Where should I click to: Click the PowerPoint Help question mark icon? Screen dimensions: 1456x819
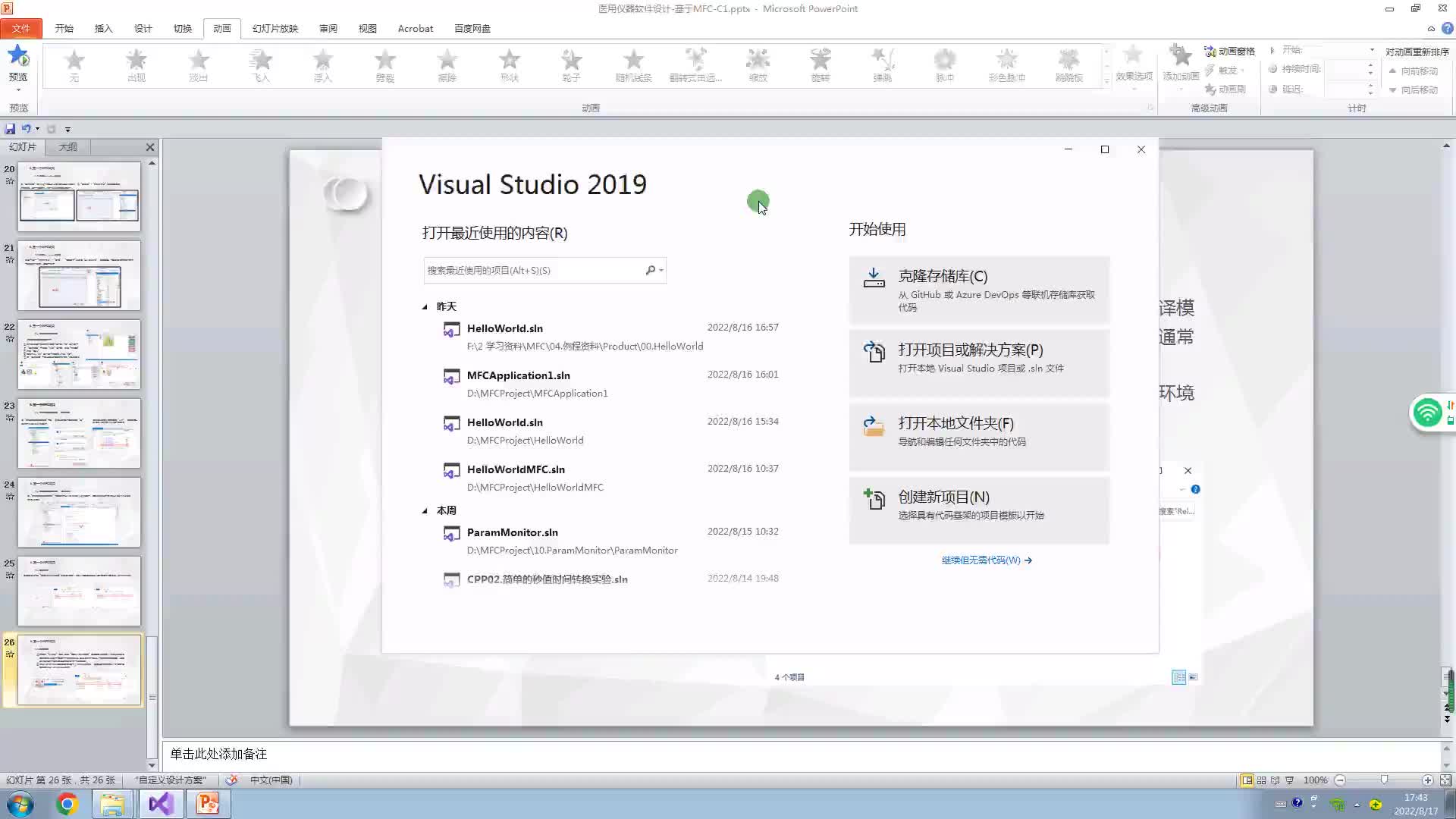pos(1447,28)
